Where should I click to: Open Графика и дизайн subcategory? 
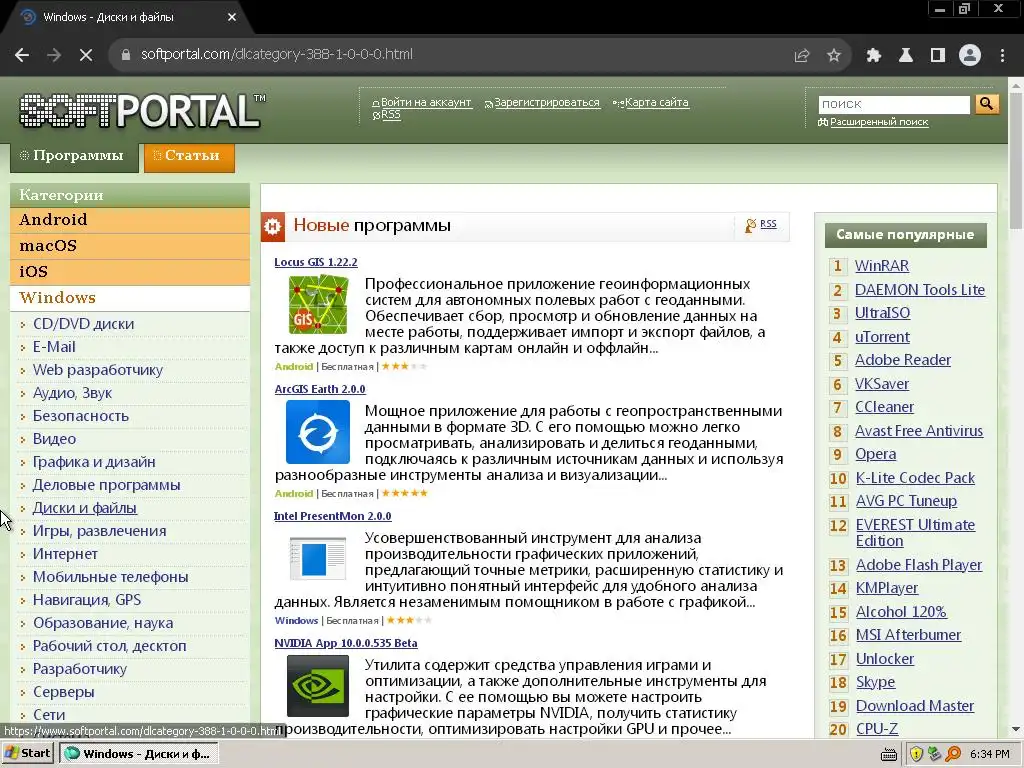point(94,462)
